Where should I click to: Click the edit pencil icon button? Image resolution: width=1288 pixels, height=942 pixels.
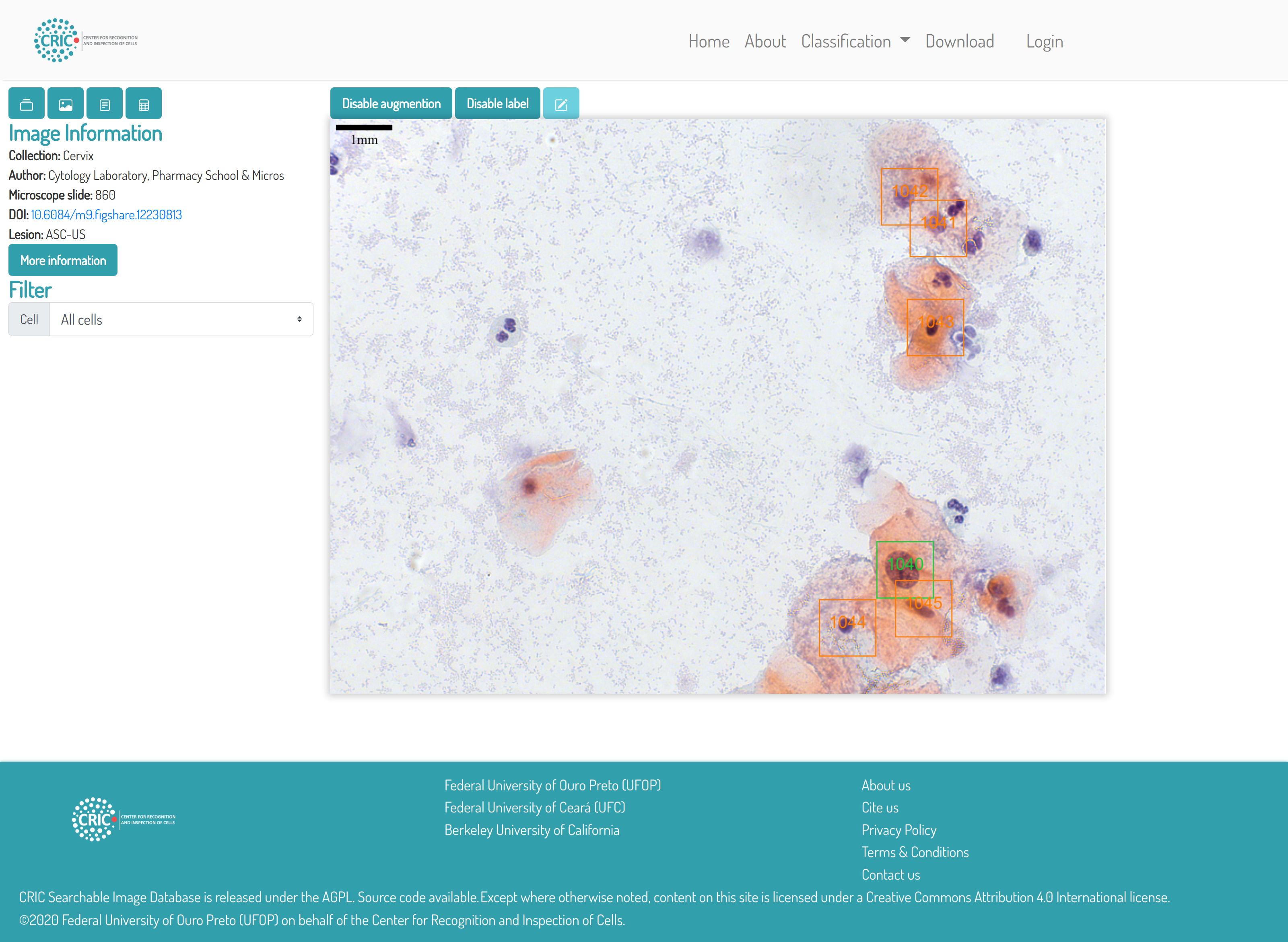[x=561, y=104]
